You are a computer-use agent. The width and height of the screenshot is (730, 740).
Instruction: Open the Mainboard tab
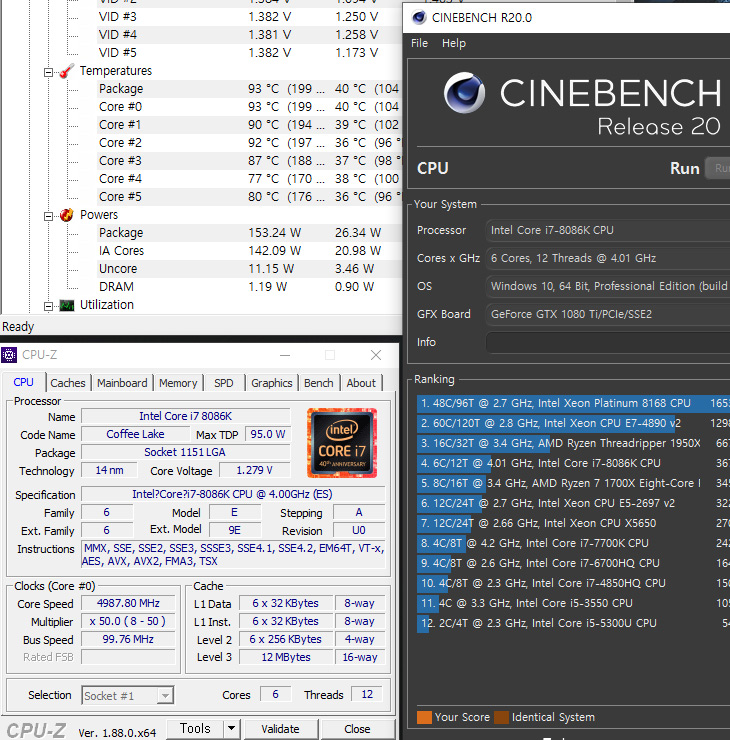click(122, 383)
